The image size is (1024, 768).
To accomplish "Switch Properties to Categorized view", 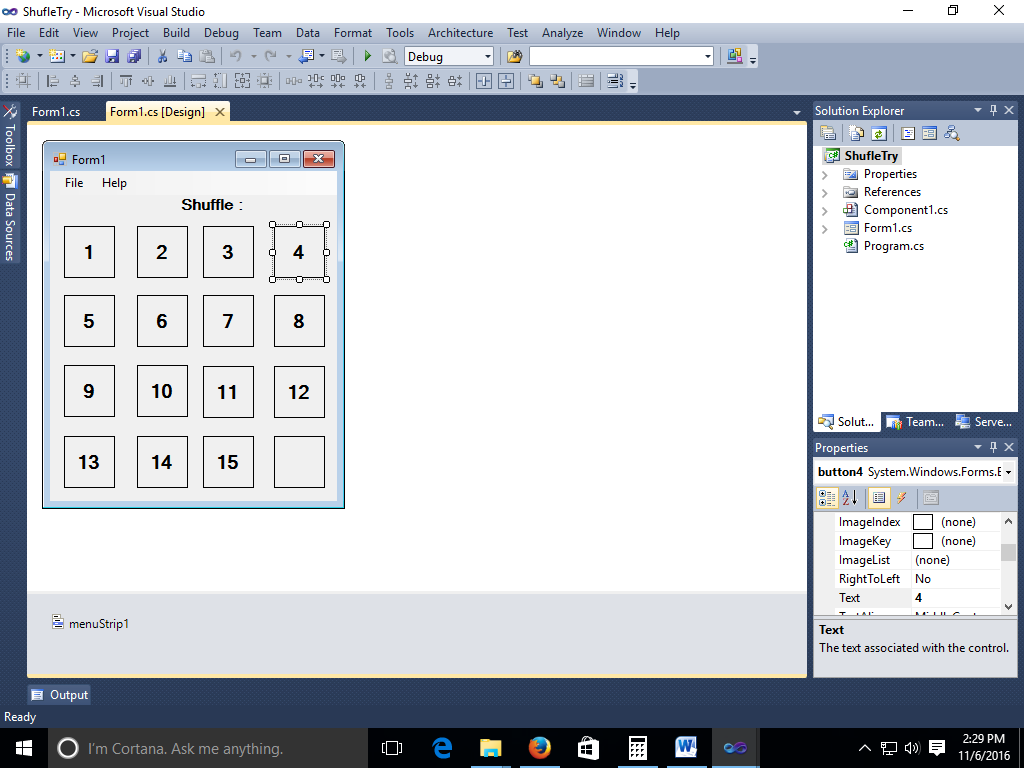I will (827, 498).
